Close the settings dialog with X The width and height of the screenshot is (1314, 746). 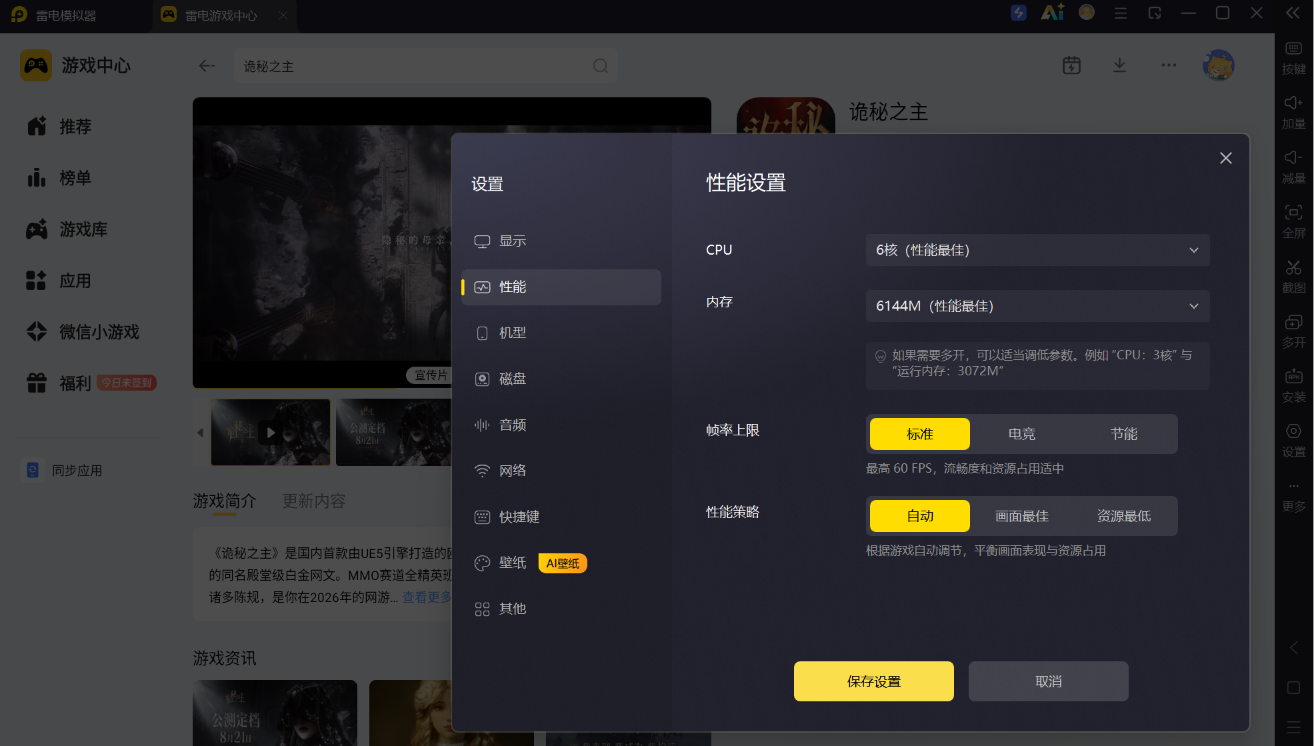point(1226,158)
